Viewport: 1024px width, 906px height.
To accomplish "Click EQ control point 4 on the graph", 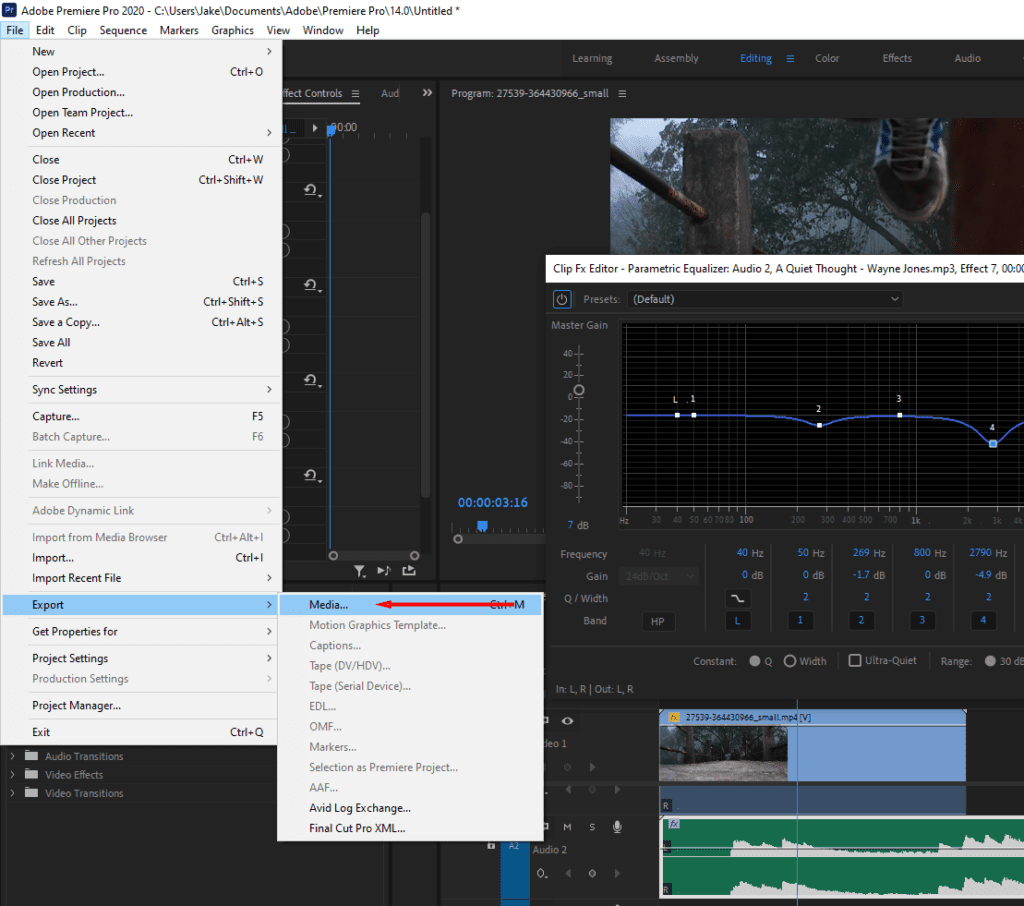I will (x=993, y=444).
